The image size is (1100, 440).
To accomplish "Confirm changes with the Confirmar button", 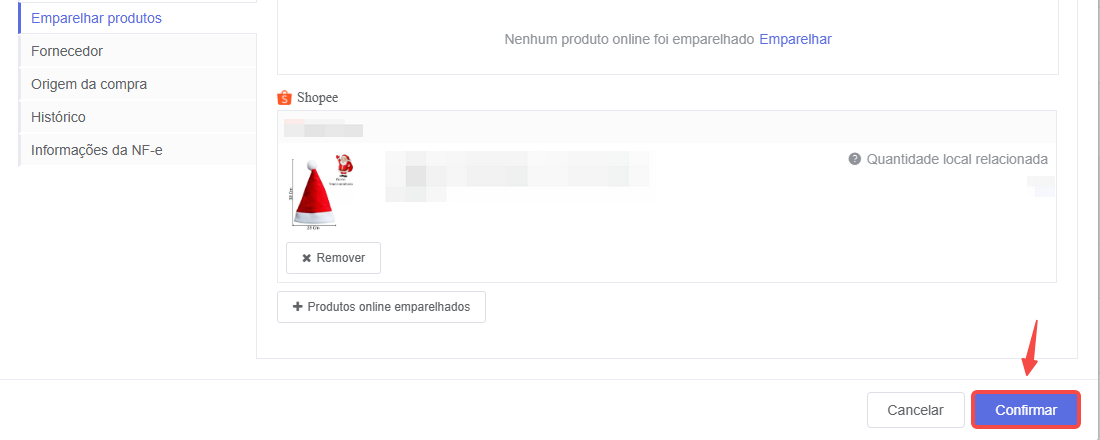I will [1026, 410].
